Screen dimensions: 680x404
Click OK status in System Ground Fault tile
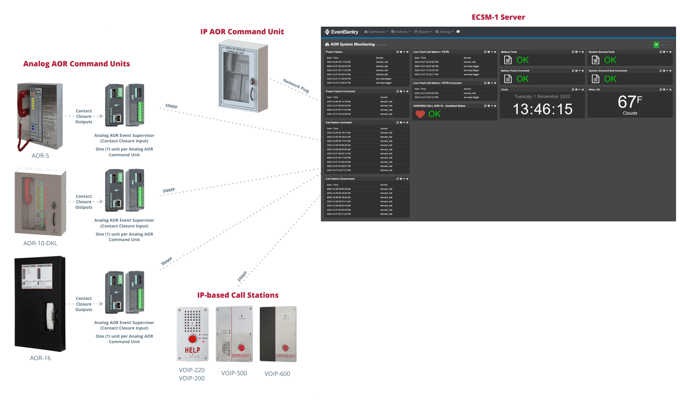click(x=610, y=60)
